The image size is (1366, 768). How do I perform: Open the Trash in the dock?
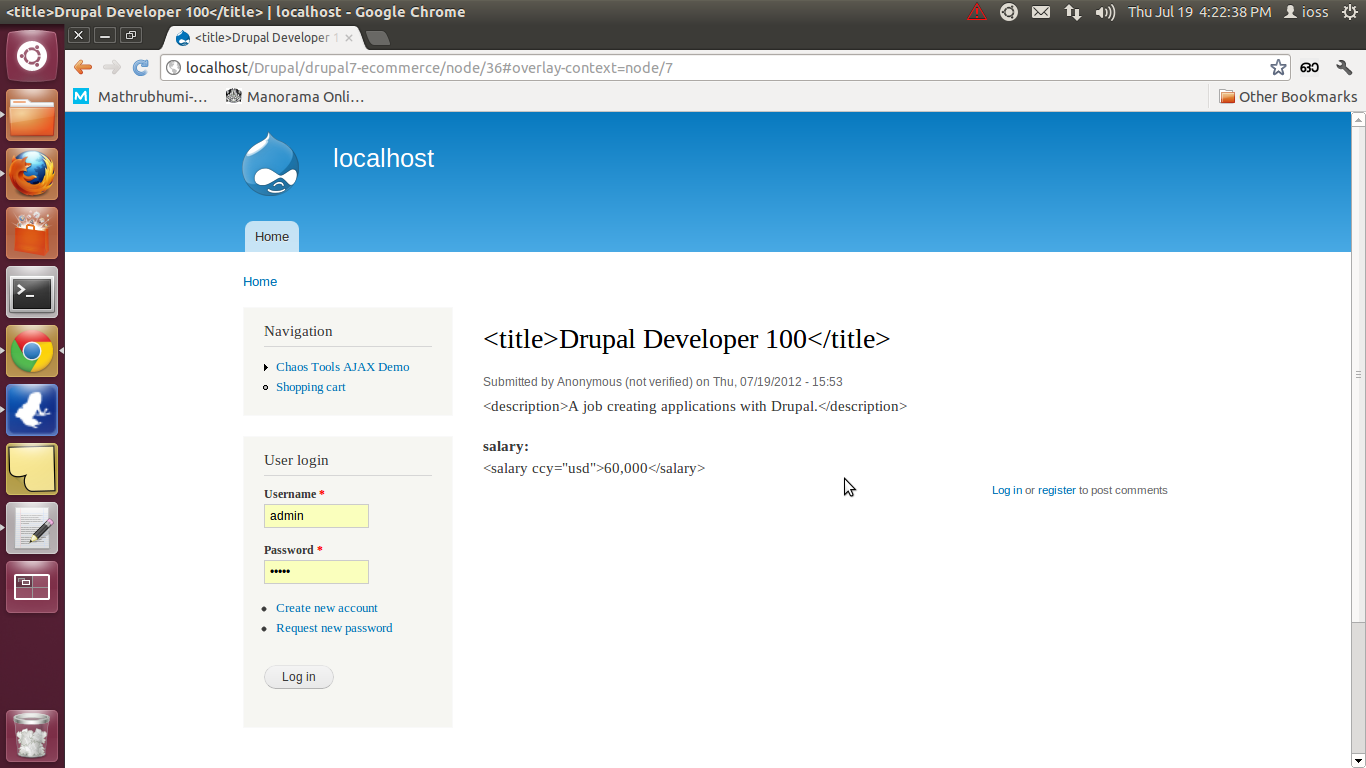(x=32, y=736)
